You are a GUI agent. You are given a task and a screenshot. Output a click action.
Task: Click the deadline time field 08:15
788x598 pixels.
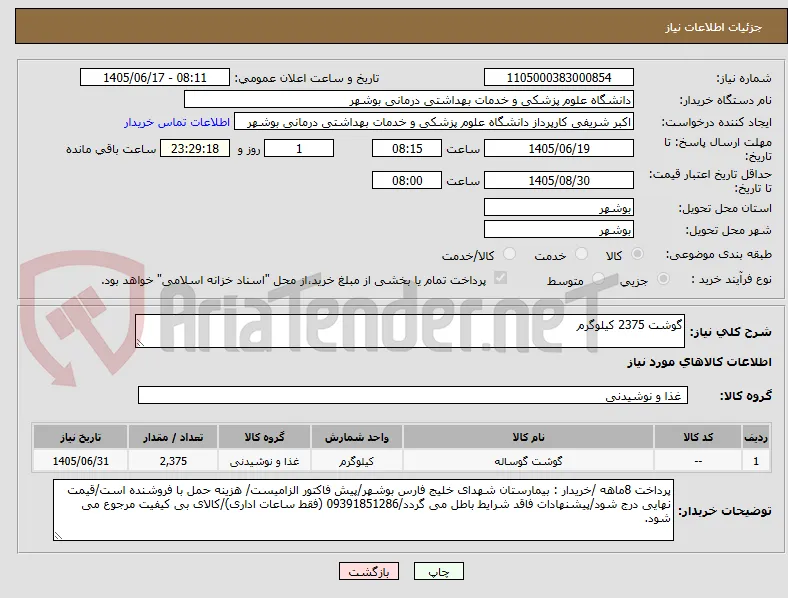407,148
